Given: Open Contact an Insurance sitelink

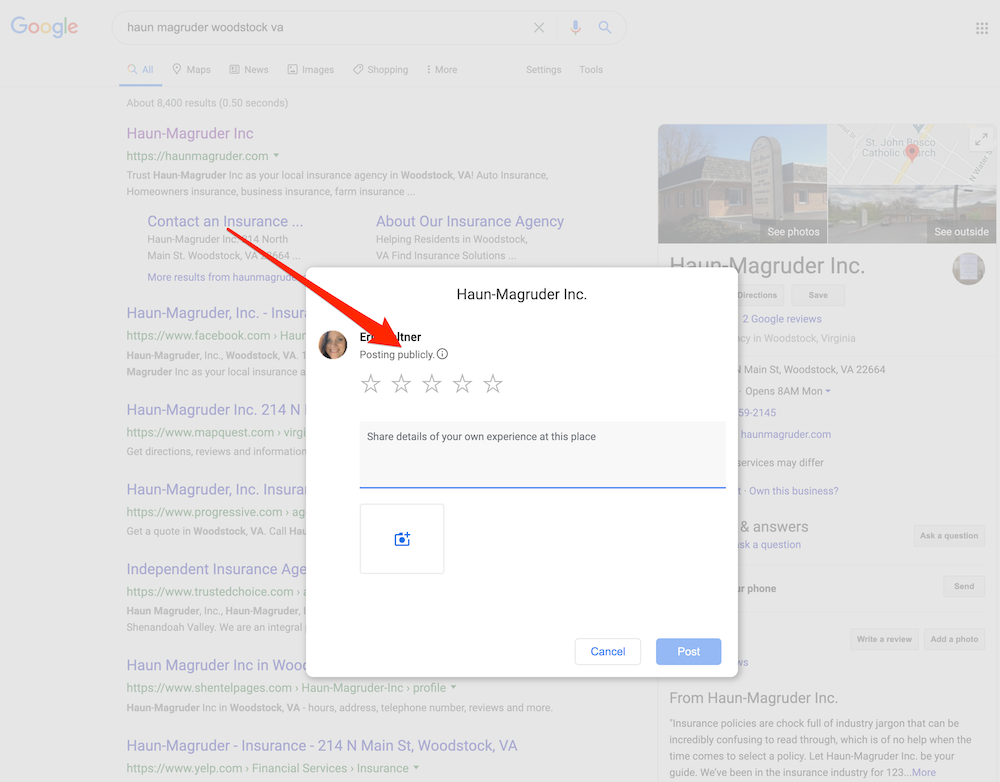Looking at the screenshot, I should [x=225, y=221].
